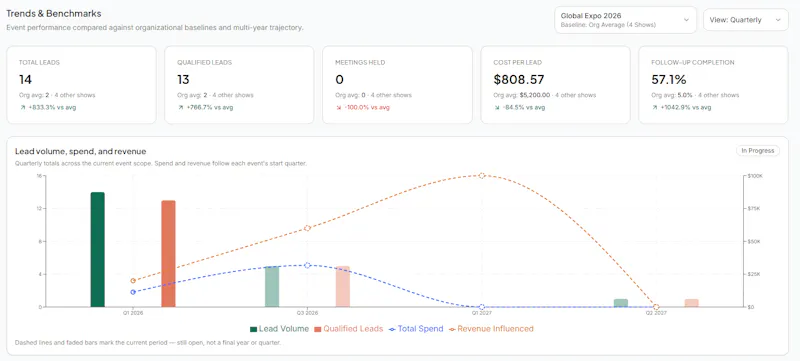The height and width of the screenshot is (361, 800).
Task: Click the Baseline: Org Average (4 Shows) text
Action: pyautogui.click(x=608, y=25)
